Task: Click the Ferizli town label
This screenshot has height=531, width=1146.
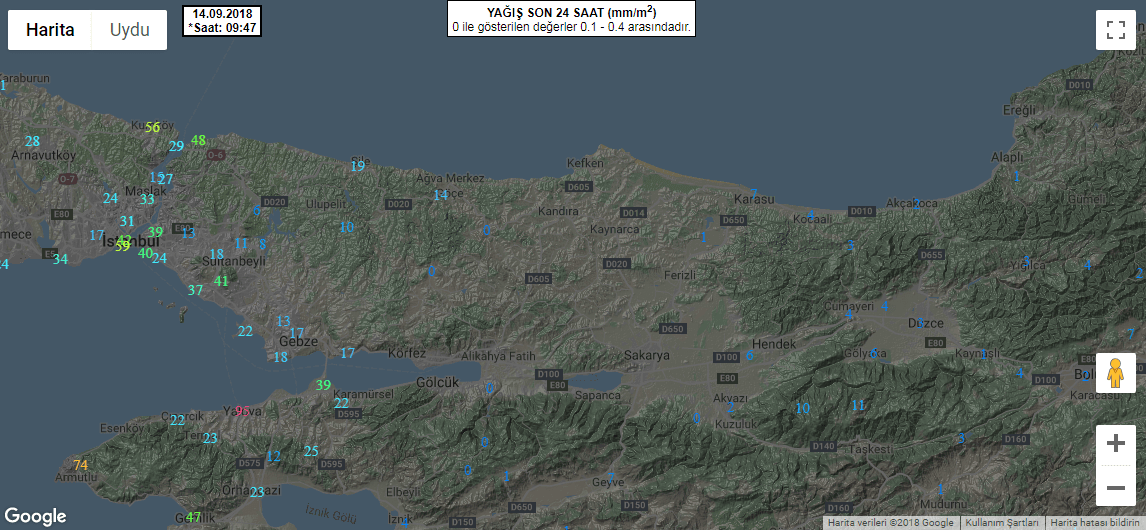Action: pyautogui.click(x=681, y=275)
